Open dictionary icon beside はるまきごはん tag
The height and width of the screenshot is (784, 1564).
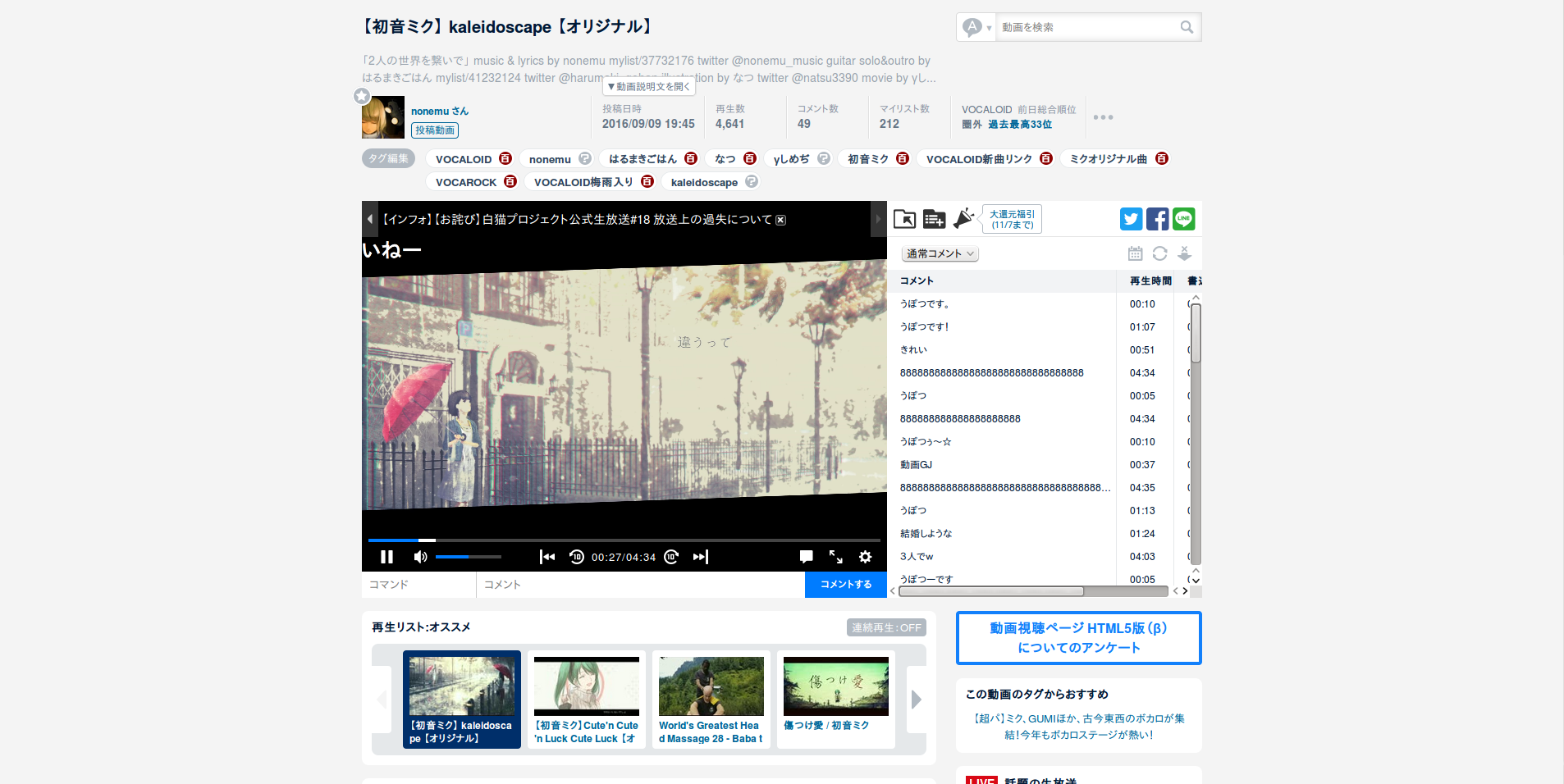pos(691,158)
